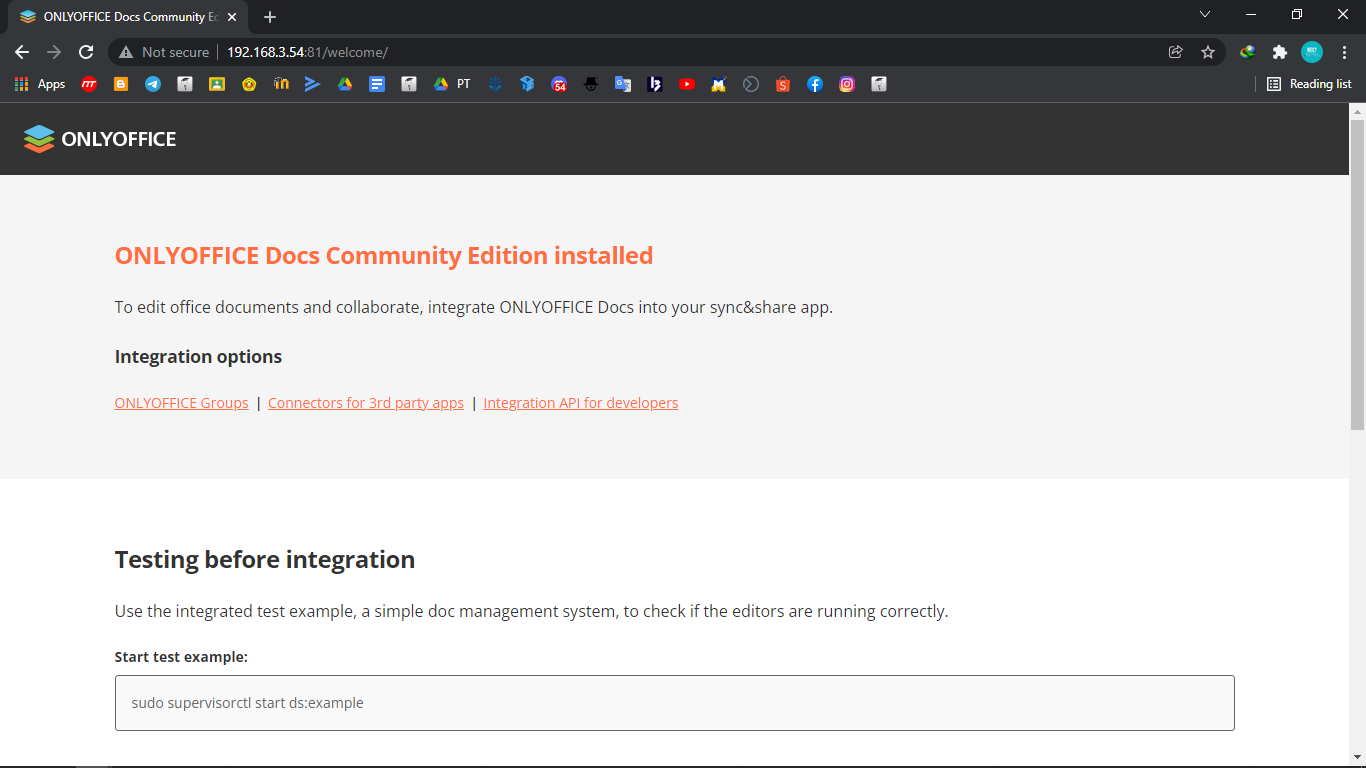The height and width of the screenshot is (768, 1366).
Task: Open the Facebook bookmark
Action: [x=815, y=84]
